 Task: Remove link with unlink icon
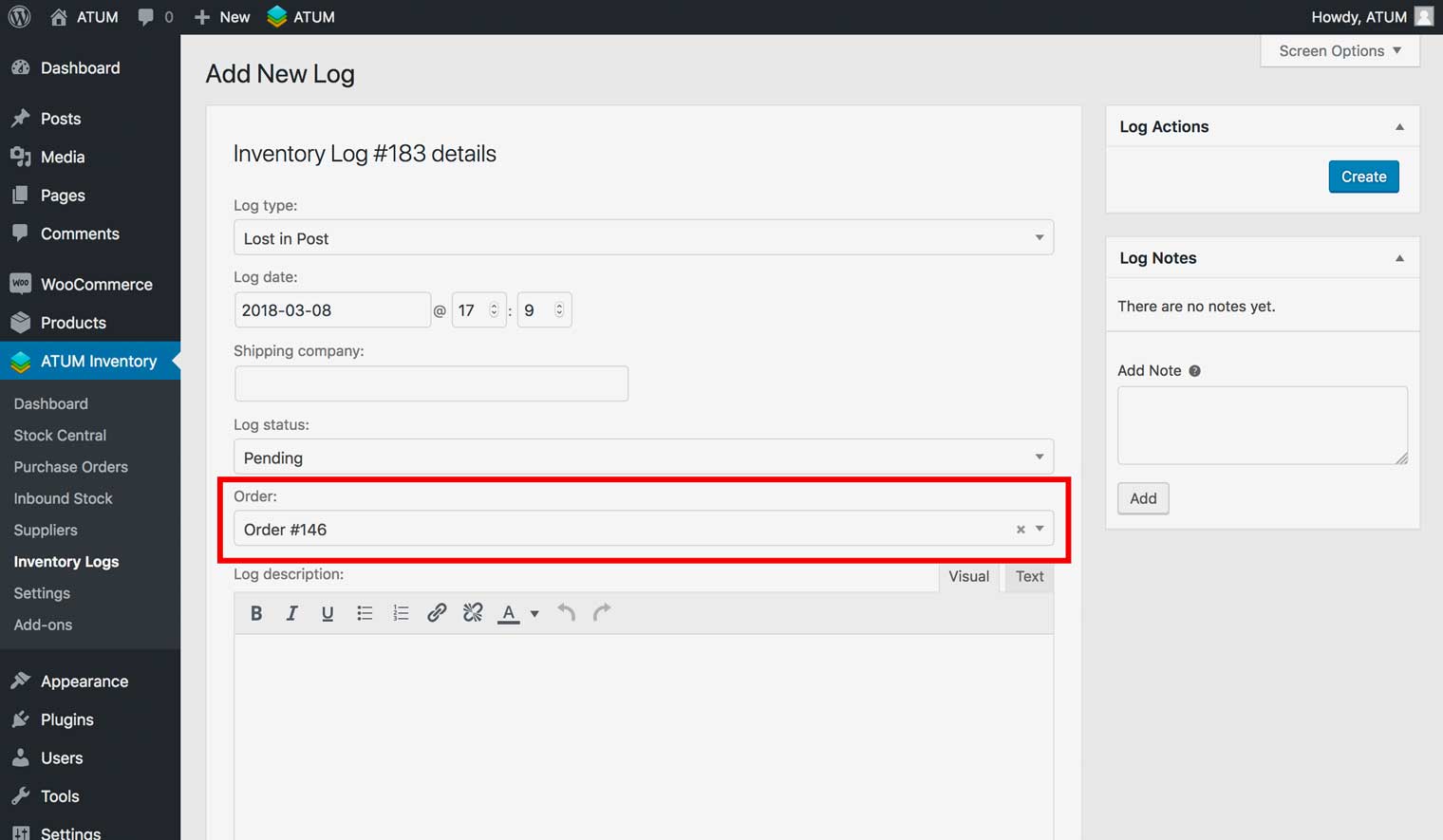(473, 613)
